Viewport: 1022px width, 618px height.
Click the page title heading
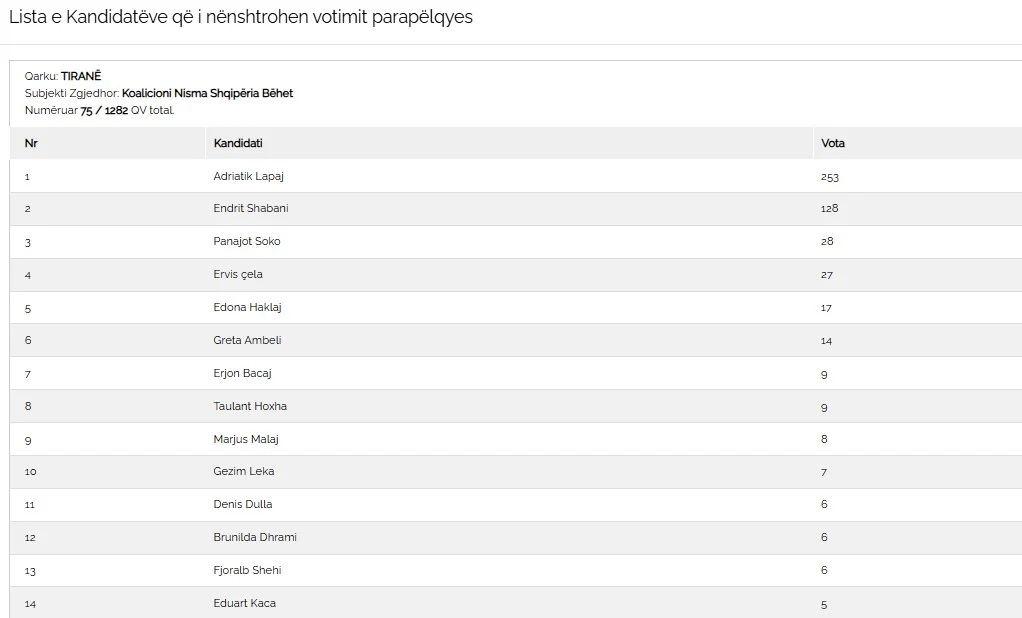pos(241,17)
